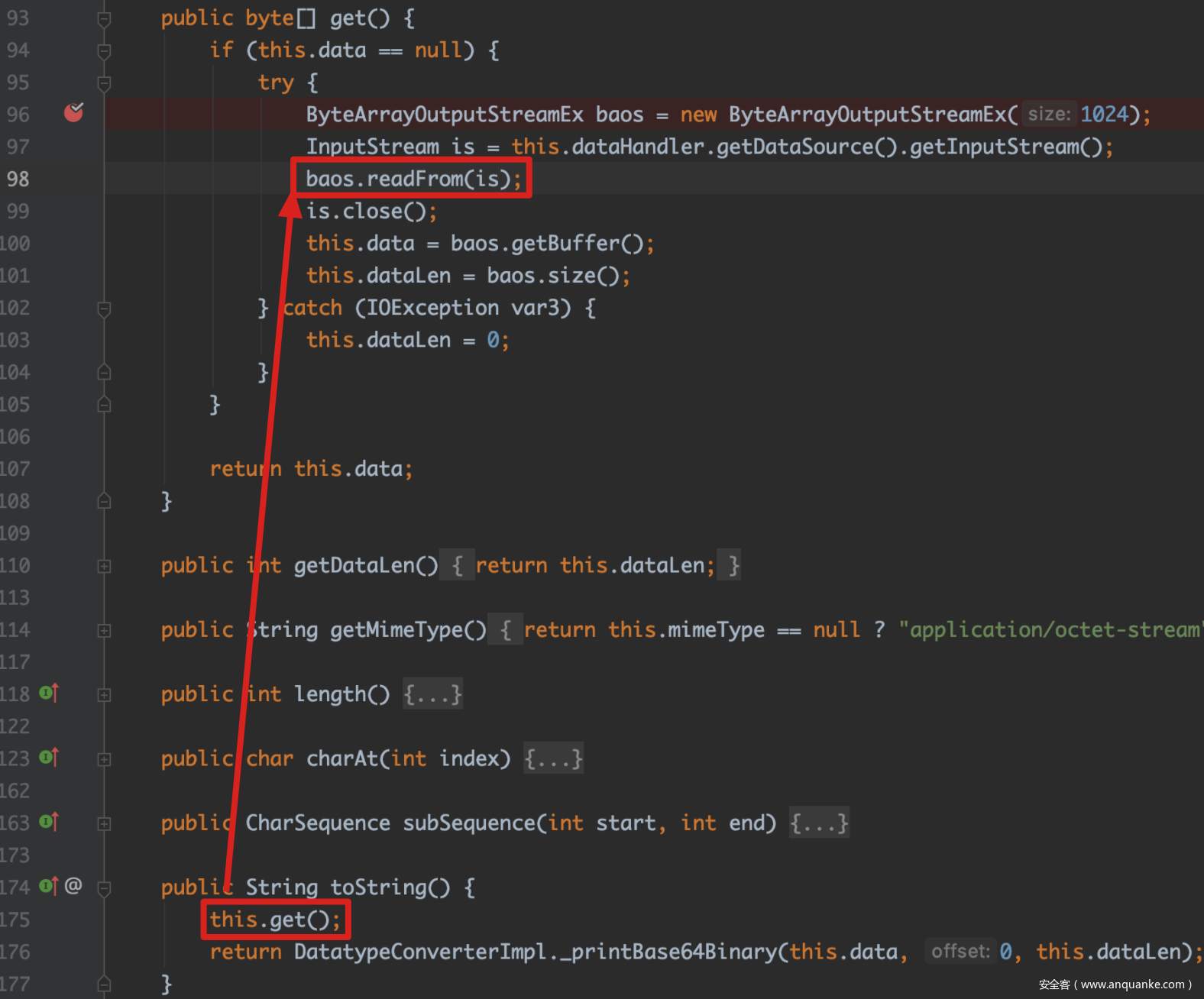The height and width of the screenshot is (999, 1204).
Task: Collapse the toString() method fold marker
Action: (x=105, y=887)
